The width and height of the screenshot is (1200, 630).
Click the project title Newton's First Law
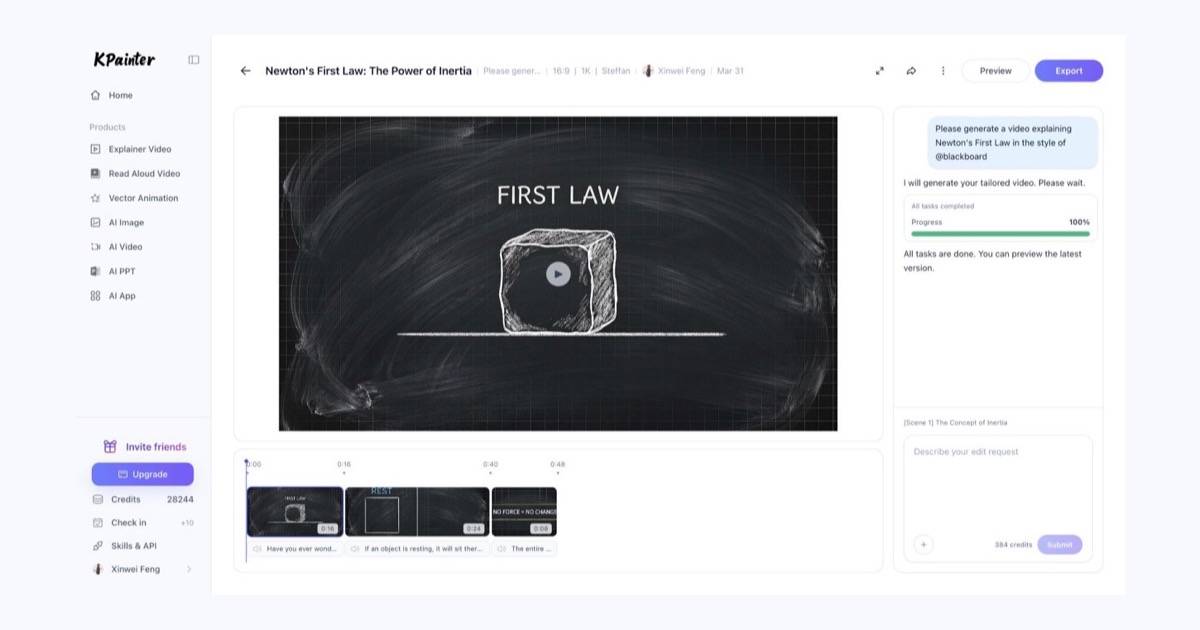point(368,71)
